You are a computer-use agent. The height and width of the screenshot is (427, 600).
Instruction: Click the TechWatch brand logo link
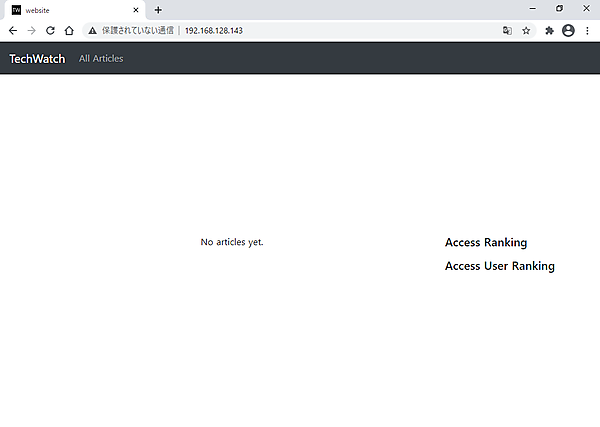tap(37, 59)
